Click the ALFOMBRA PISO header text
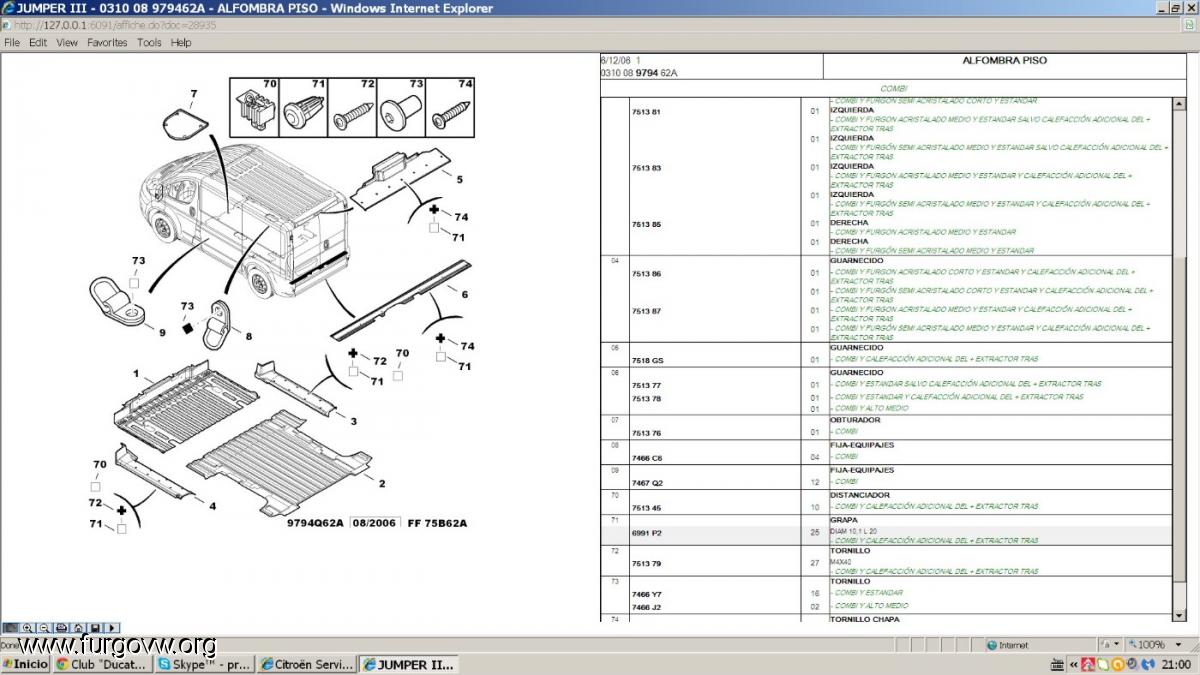Screen dimensions: 1200x675 pyautogui.click(x=1005, y=60)
